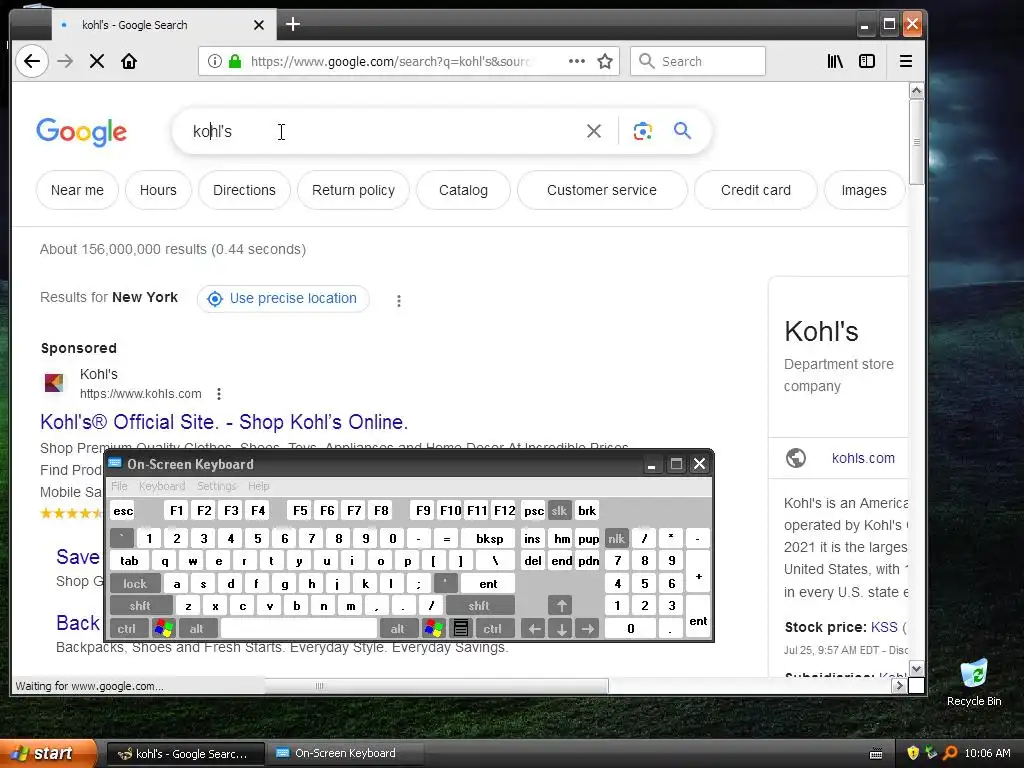The image size is (1024, 768).
Task: Click the KSS stock ticker link
Action: (884, 627)
